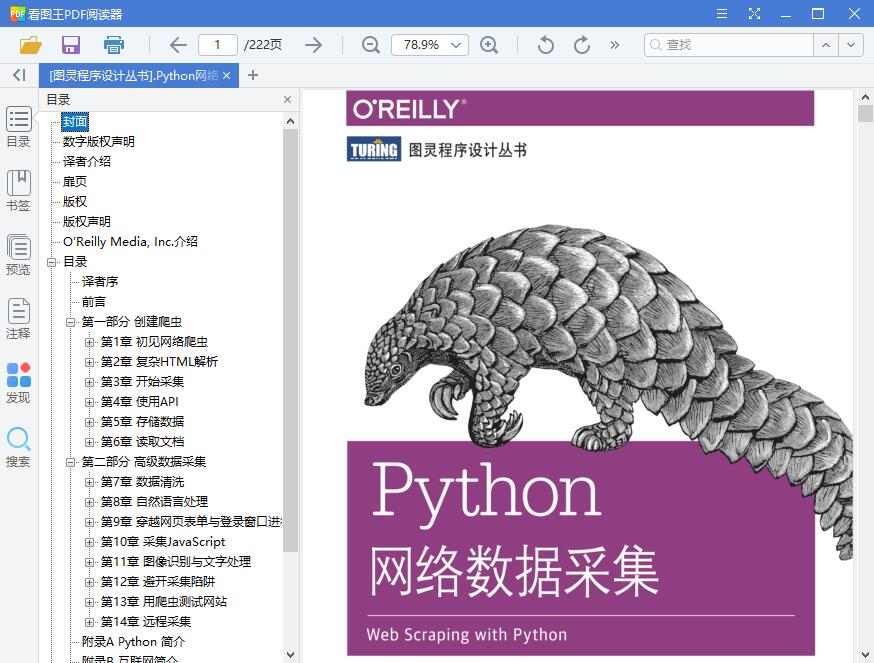Open 译者序 in the outline
The image size is (874, 663).
click(100, 282)
